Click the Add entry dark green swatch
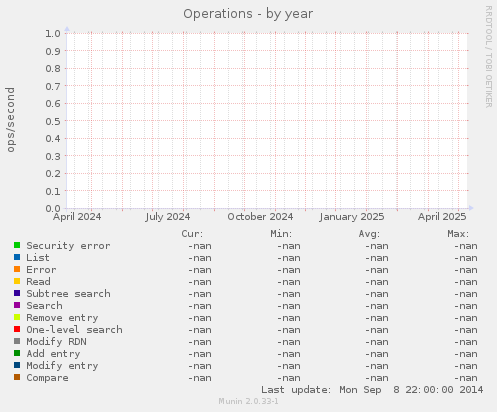Screen dimensions: 497x412 [17, 353]
